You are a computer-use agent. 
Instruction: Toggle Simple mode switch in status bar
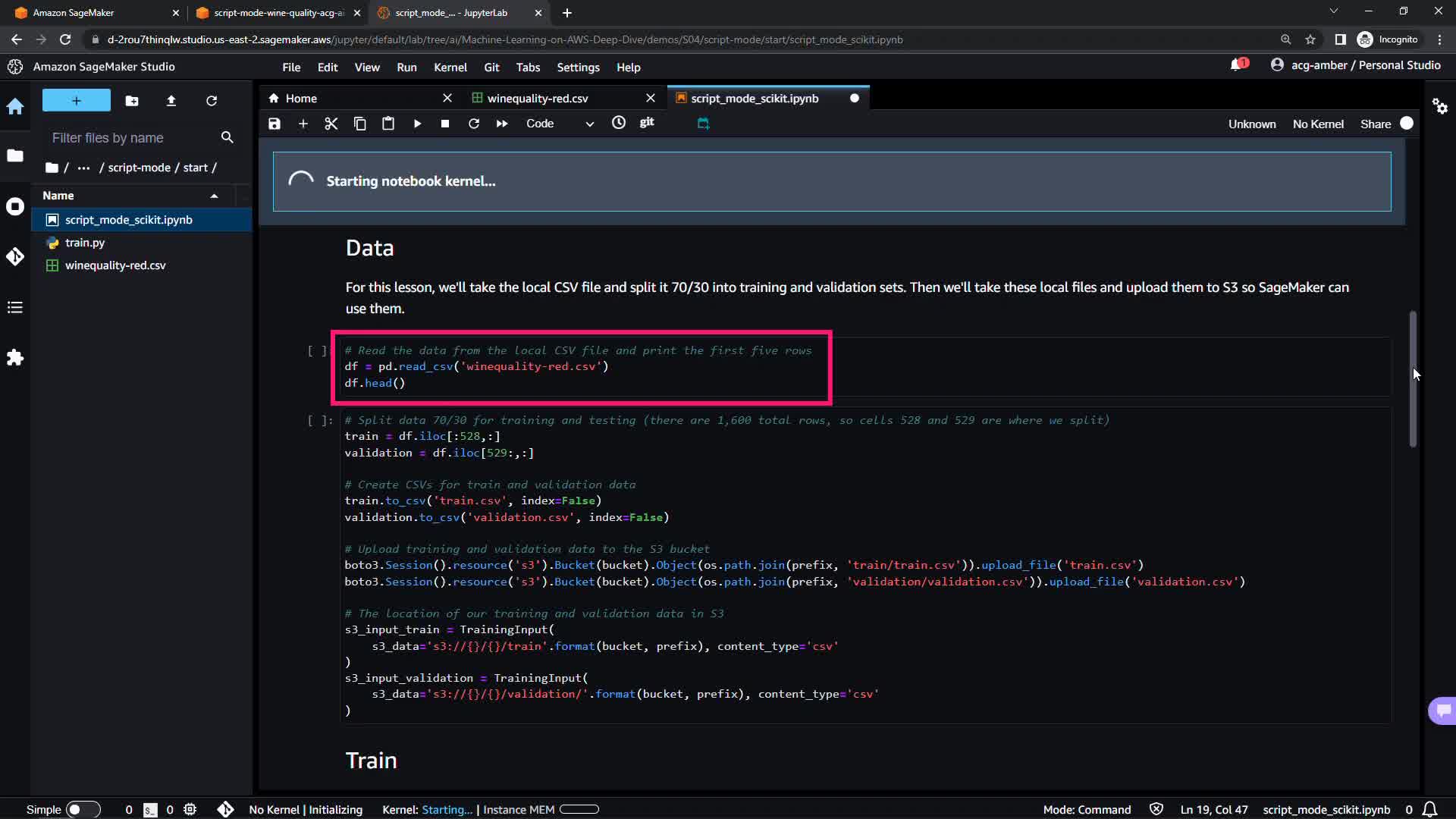coord(83,809)
